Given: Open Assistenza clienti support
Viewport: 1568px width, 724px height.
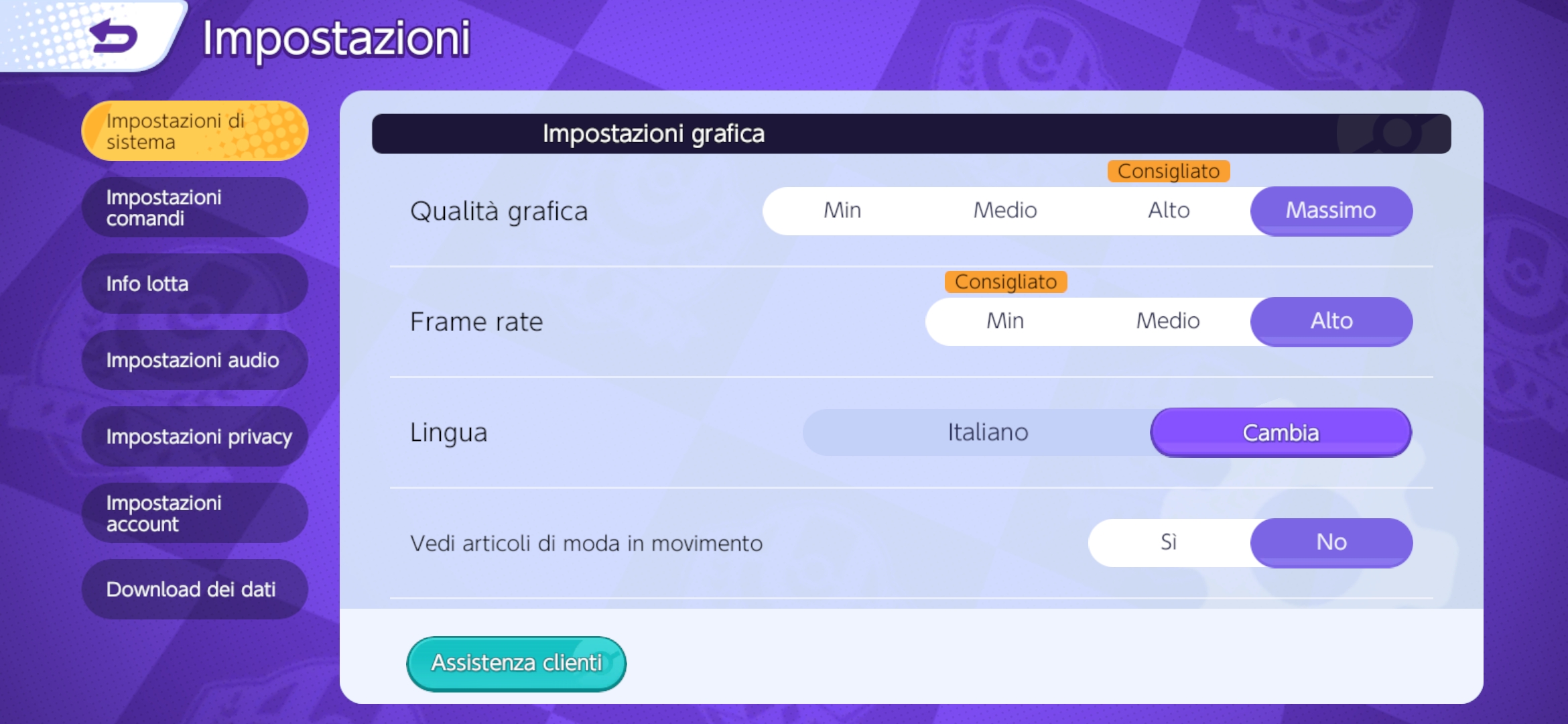Looking at the screenshot, I should pyautogui.click(x=516, y=662).
